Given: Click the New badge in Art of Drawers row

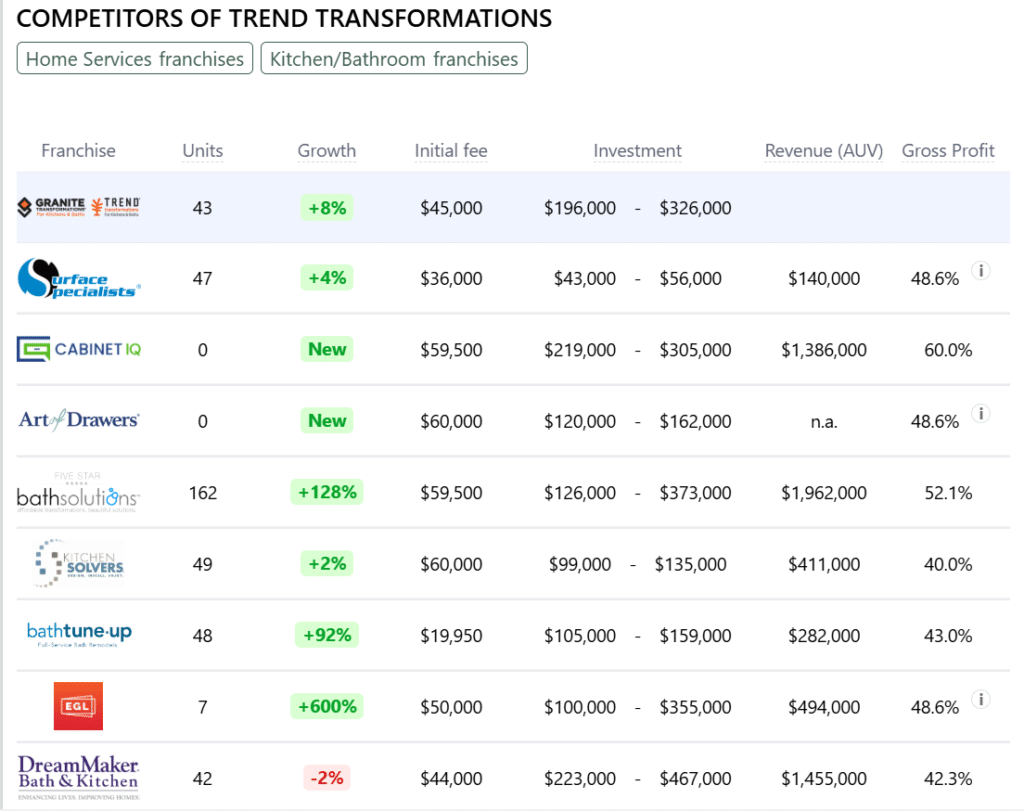Looking at the screenshot, I should [x=327, y=421].
